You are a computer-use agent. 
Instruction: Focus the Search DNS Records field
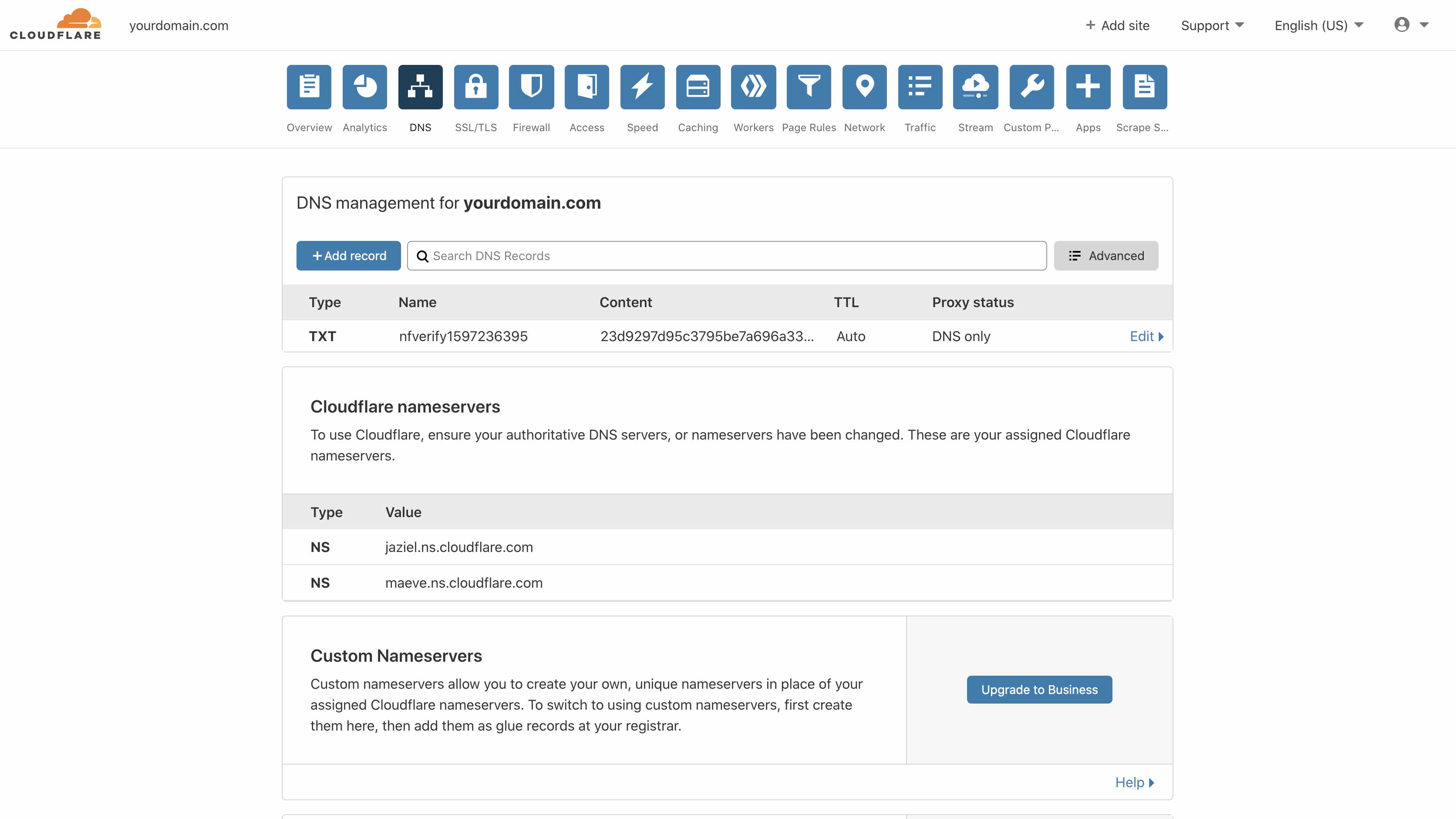(x=726, y=256)
